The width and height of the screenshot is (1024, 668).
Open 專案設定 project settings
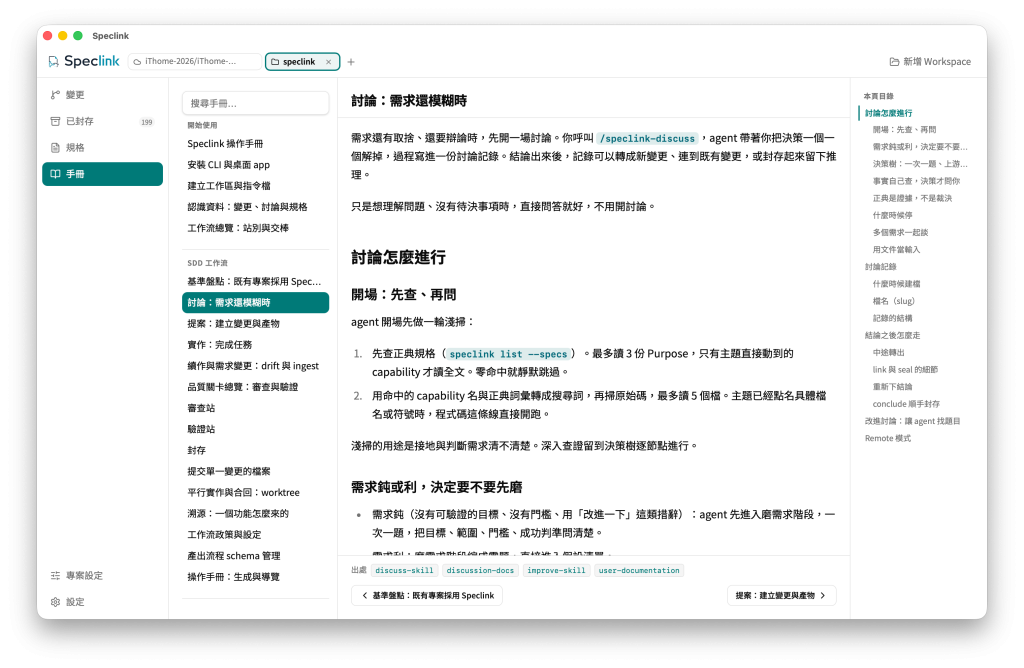coord(103,575)
